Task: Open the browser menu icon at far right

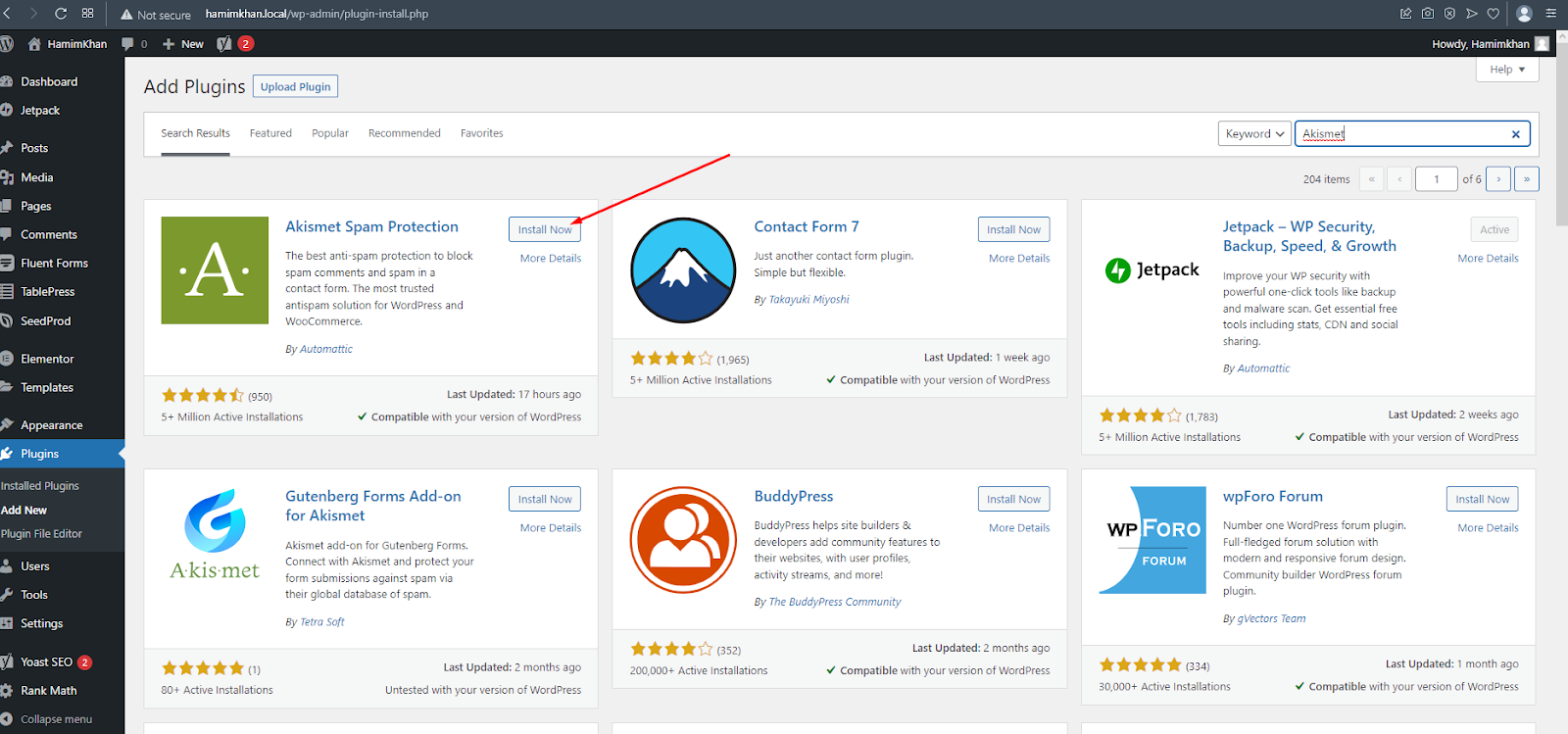Action: [x=1551, y=14]
